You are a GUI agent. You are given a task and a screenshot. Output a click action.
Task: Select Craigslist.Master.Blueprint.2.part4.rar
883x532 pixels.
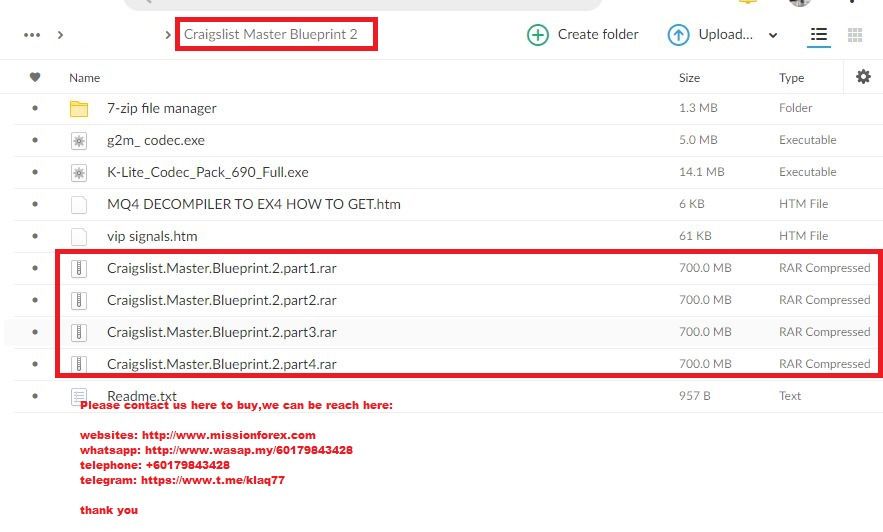[x=222, y=365]
